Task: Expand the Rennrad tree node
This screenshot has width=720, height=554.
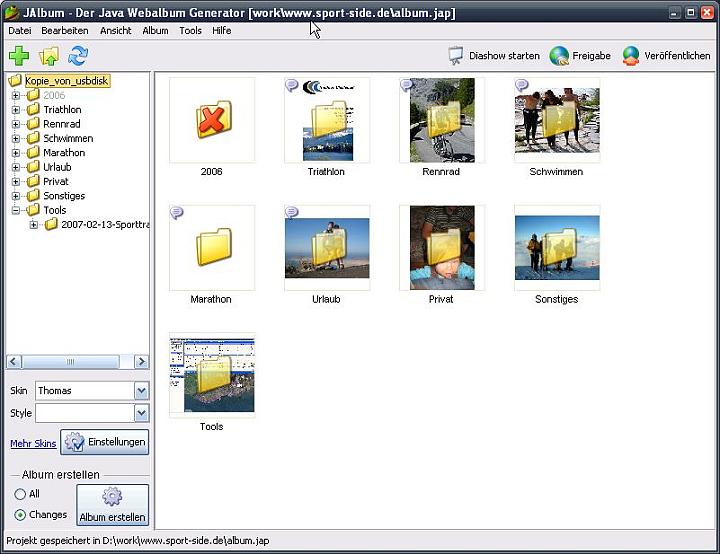Action: click(16, 124)
